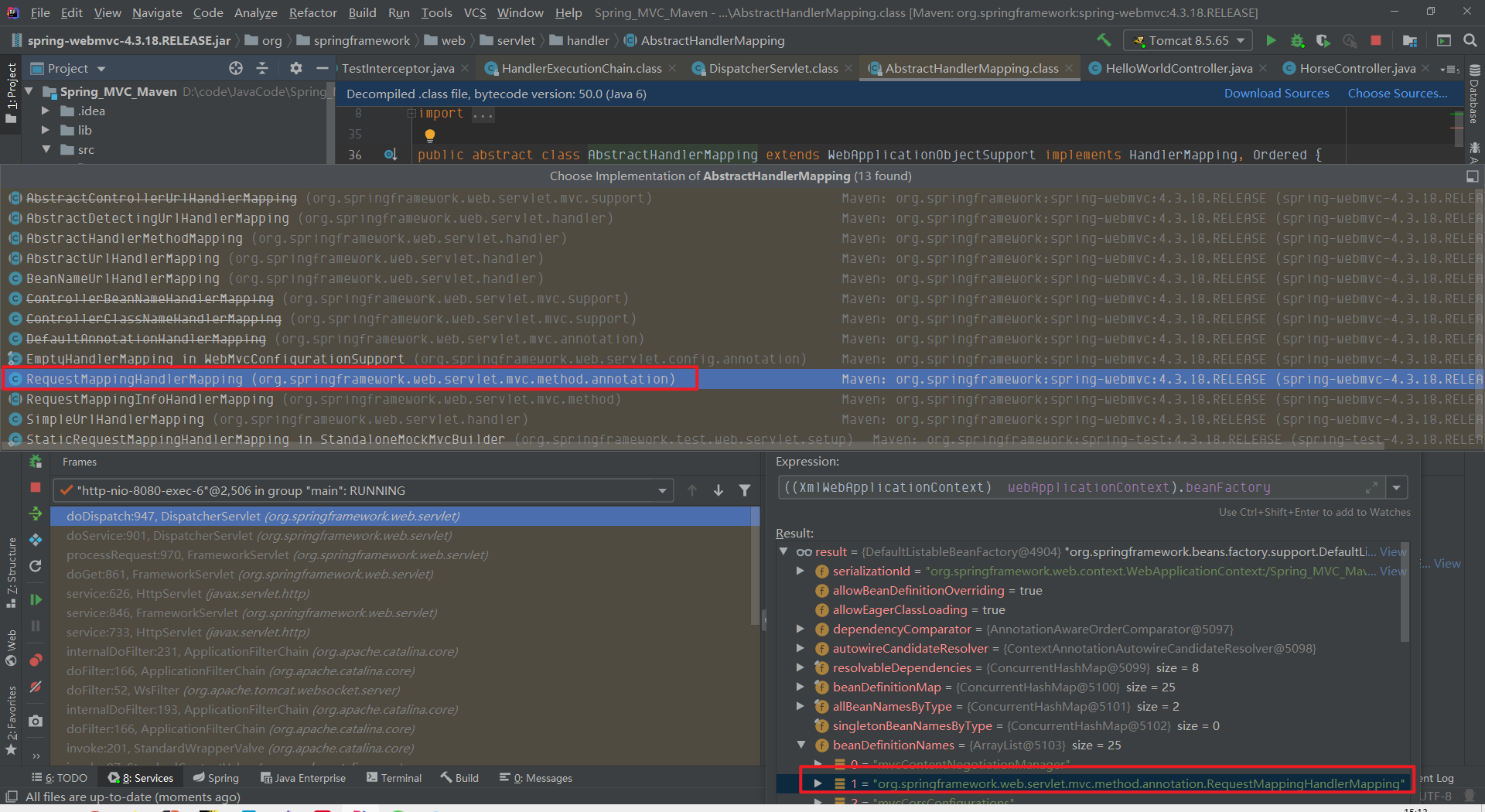Open the Database tool window
This screenshot has width=1485, height=812.
tap(1474, 93)
